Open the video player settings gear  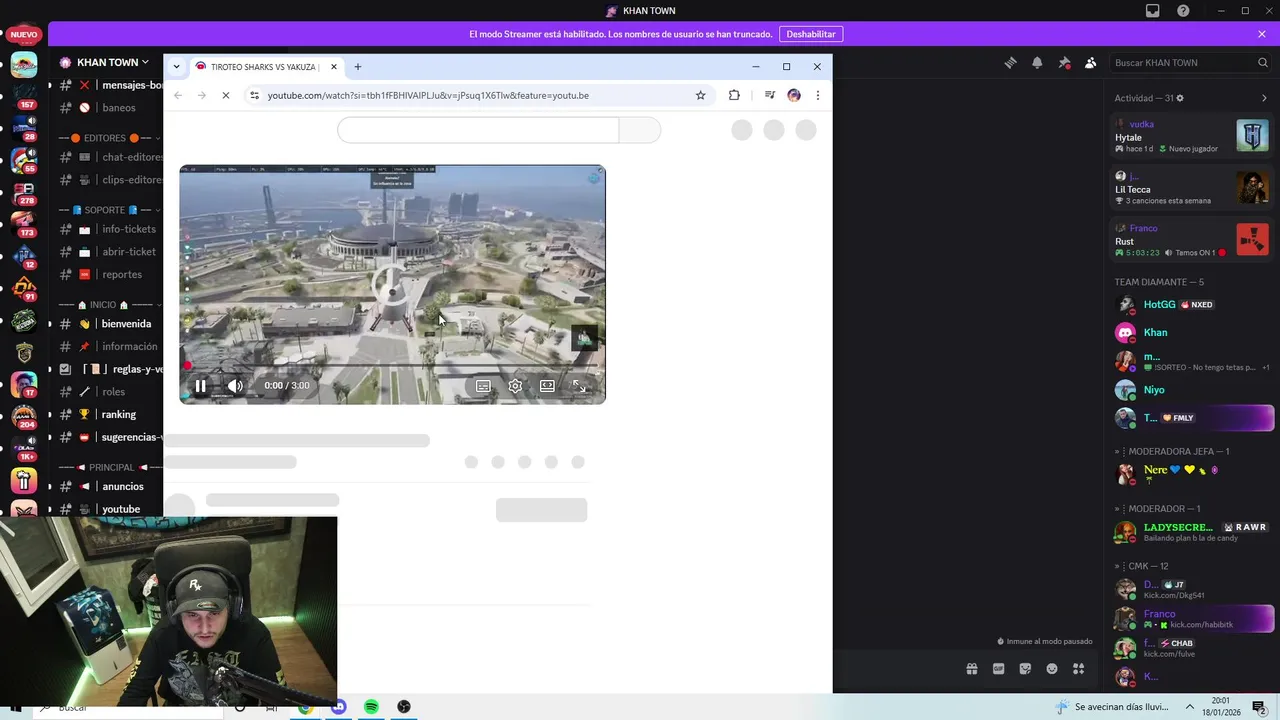(515, 386)
